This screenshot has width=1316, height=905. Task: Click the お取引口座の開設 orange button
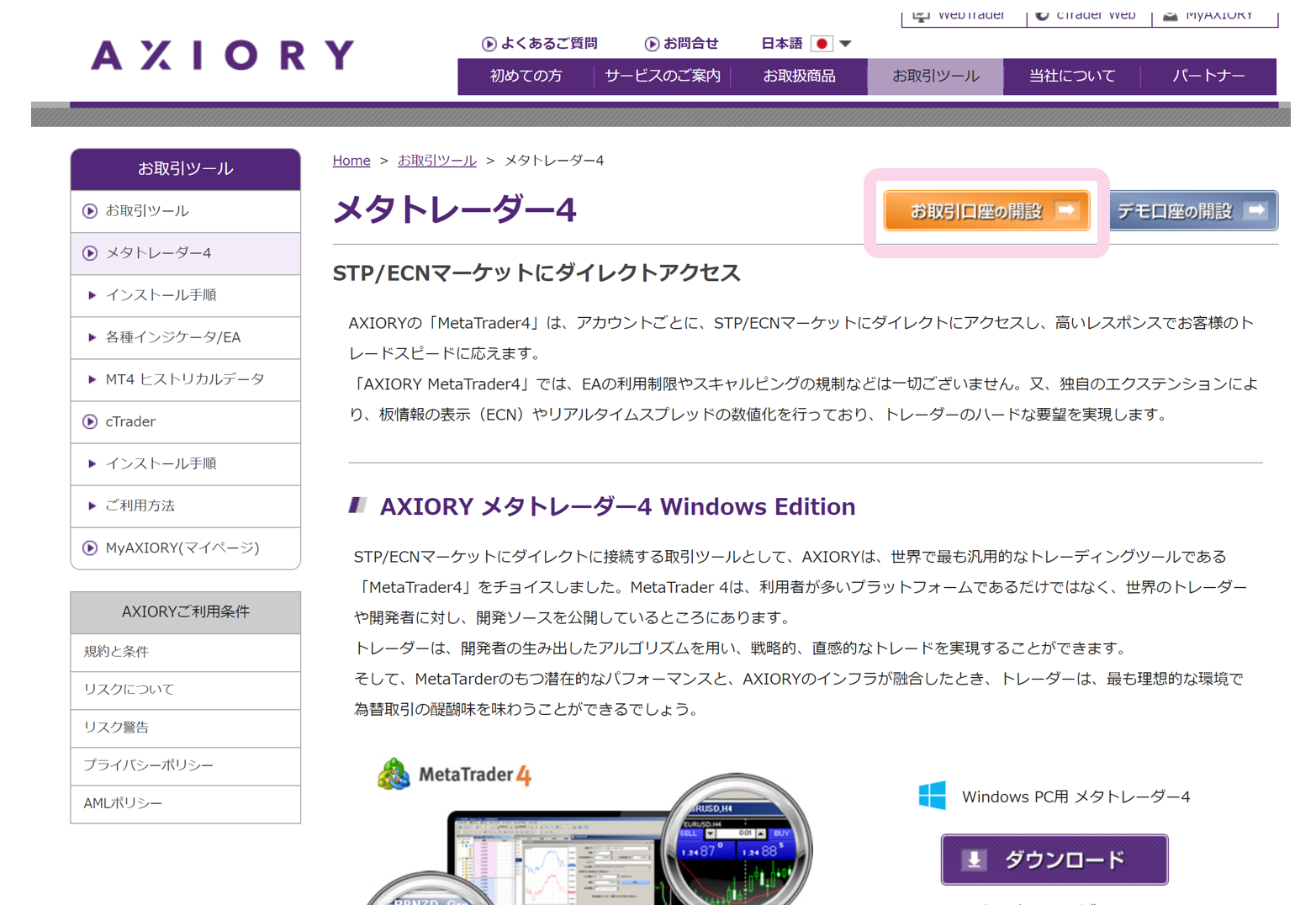pos(986,210)
